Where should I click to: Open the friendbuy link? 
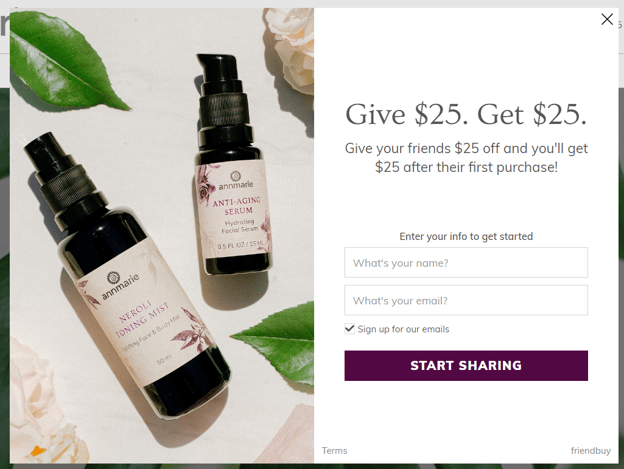591,450
